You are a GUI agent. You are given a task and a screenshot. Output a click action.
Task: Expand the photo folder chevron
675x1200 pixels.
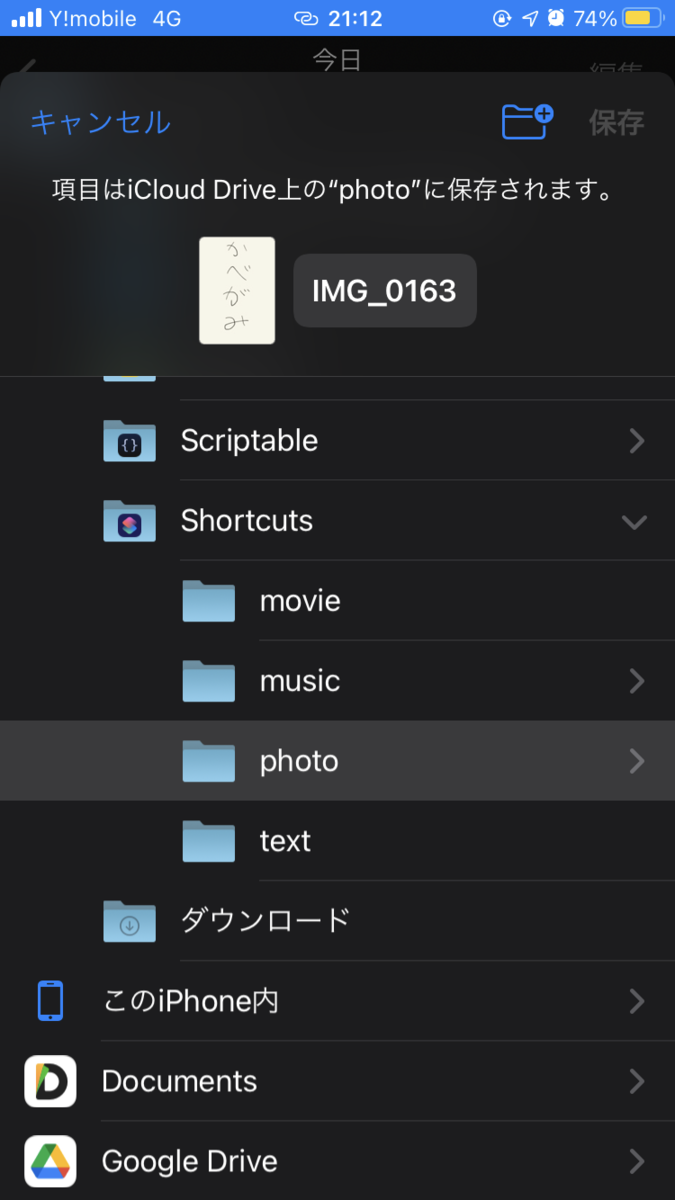pos(636,761)
